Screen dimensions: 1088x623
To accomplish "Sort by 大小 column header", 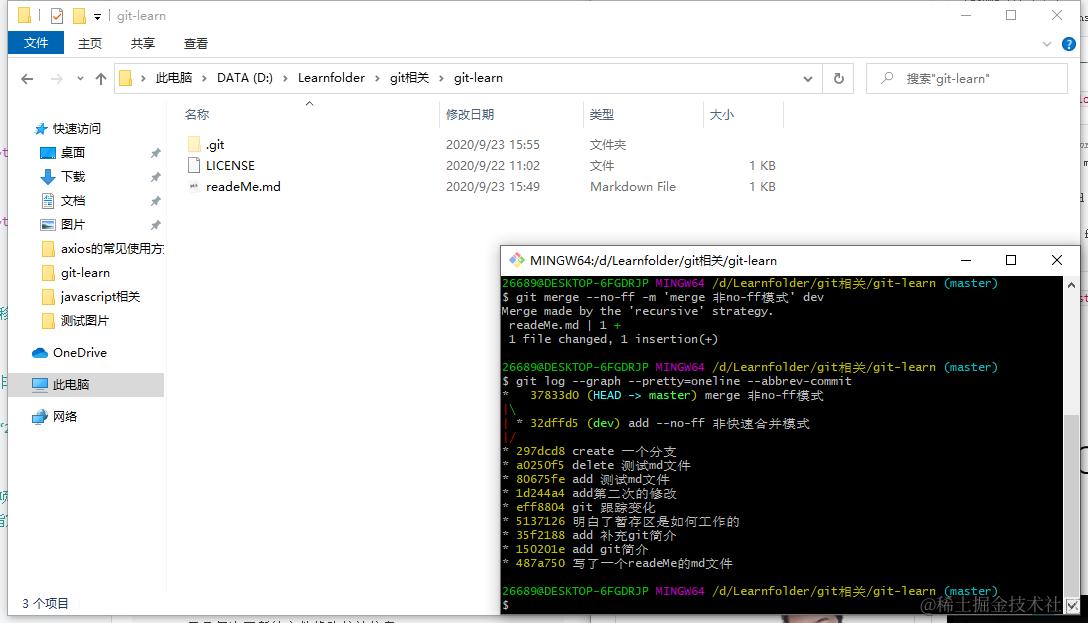I will tap(722, 114).
